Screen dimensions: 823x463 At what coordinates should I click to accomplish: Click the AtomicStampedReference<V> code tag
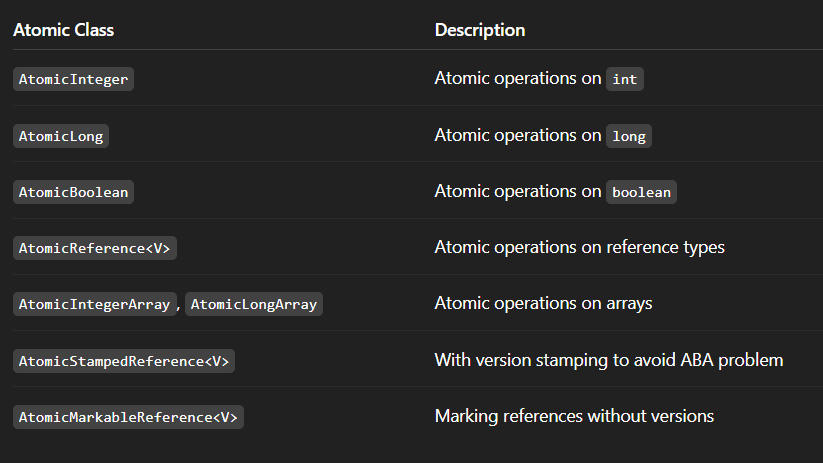pyautogui.click(x=124, y=361)
